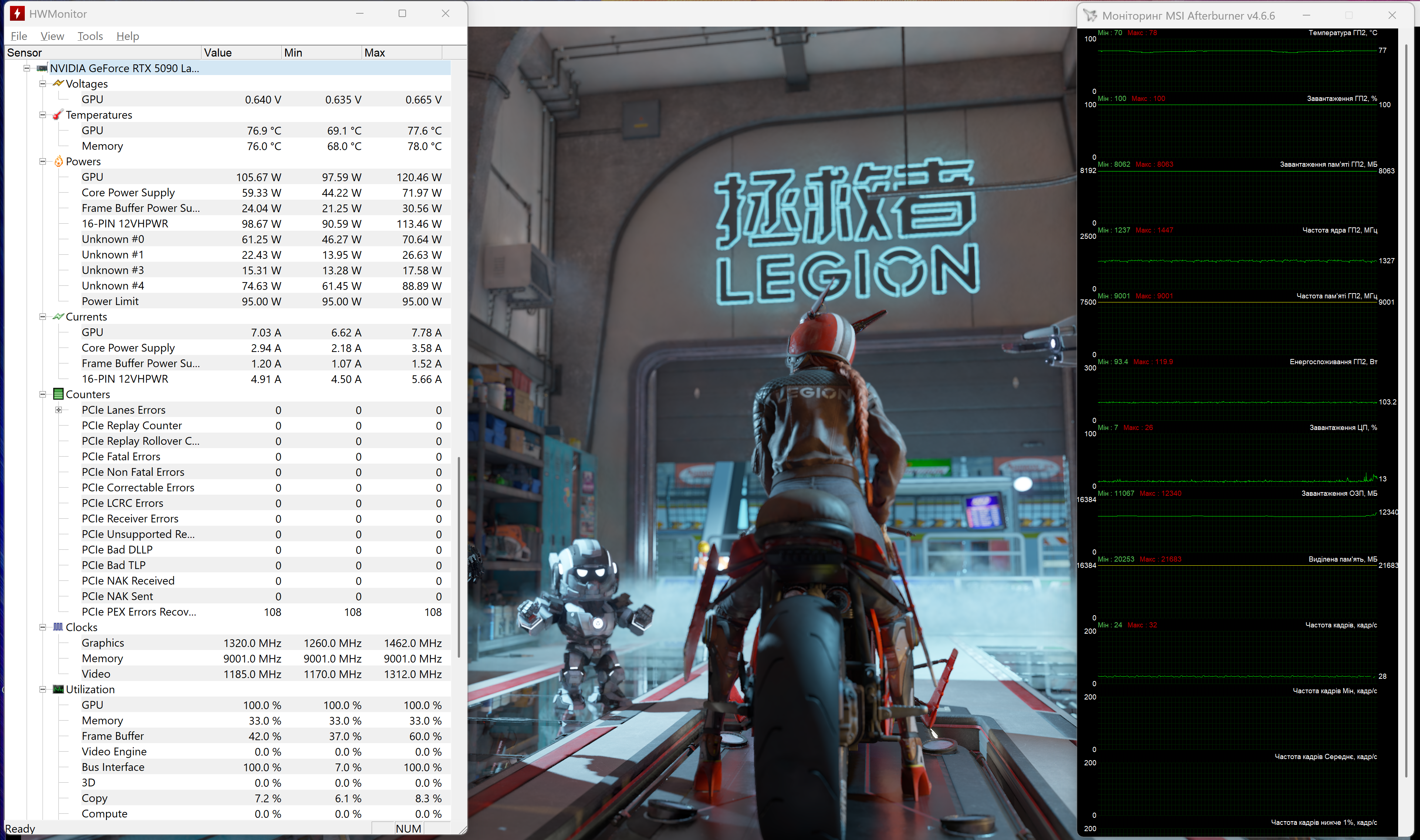Click the Utilization chart icon
Viewport: 1420px width, 840px height.
click(58, 690)
